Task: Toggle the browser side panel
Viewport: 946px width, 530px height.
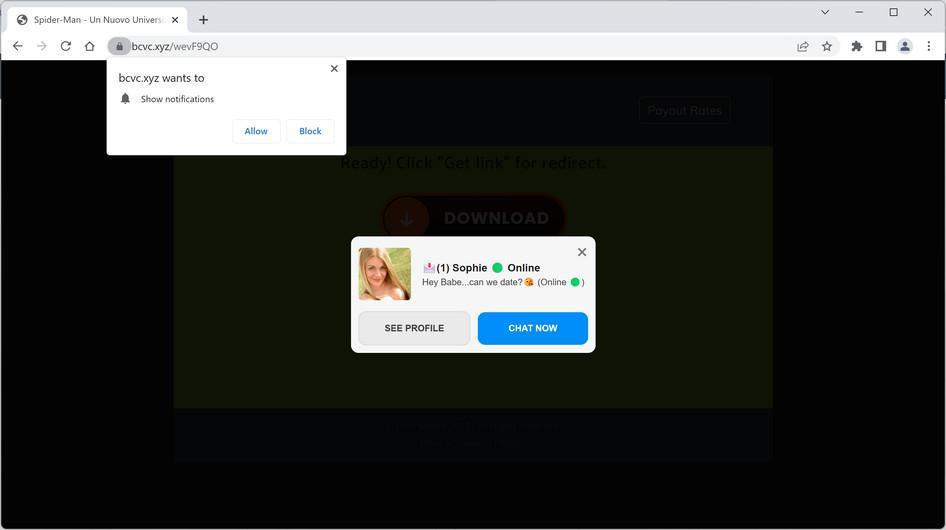Action: [x=880, y=46]
